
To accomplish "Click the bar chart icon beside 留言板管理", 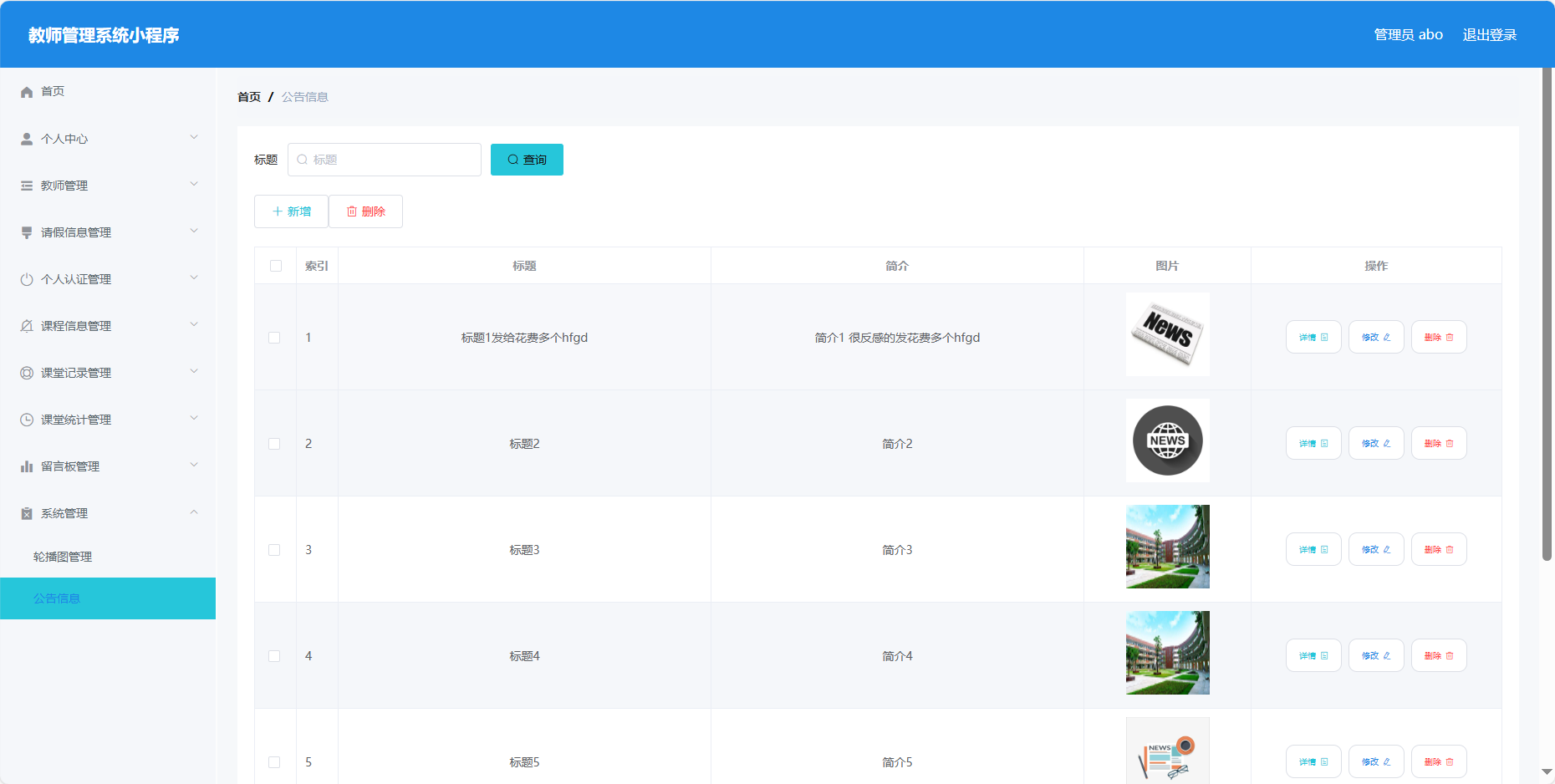I will 27,466.
